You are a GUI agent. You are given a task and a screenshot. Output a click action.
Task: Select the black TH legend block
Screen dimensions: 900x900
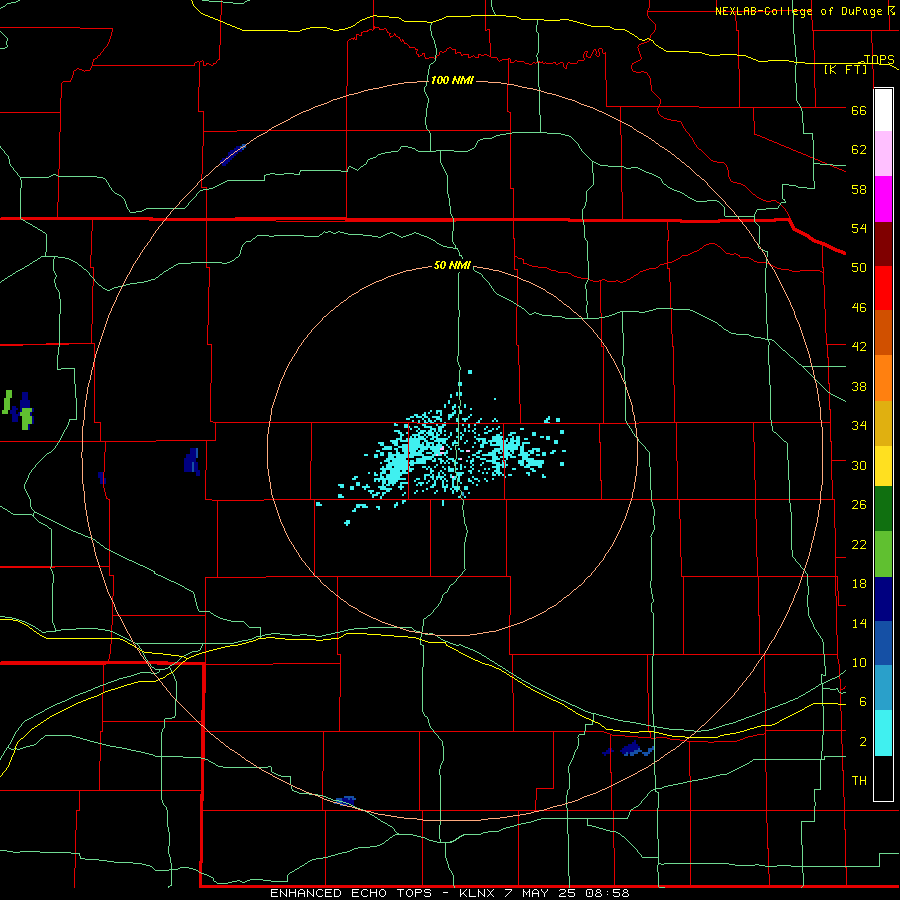coord(883,778)
